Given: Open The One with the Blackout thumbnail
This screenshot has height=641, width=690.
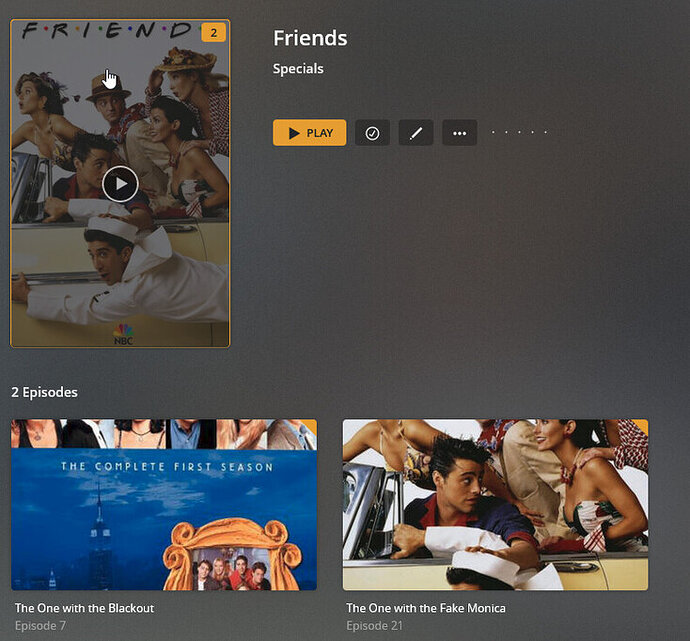Looking at the screenshot, I should (x=164, y=505).
